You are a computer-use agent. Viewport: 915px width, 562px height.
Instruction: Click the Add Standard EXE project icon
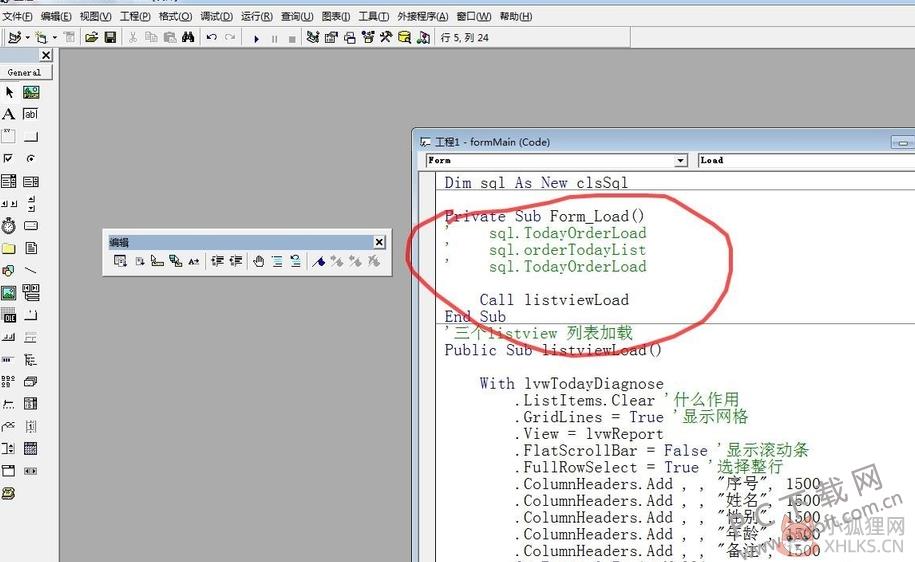click(x=15, y=37)
